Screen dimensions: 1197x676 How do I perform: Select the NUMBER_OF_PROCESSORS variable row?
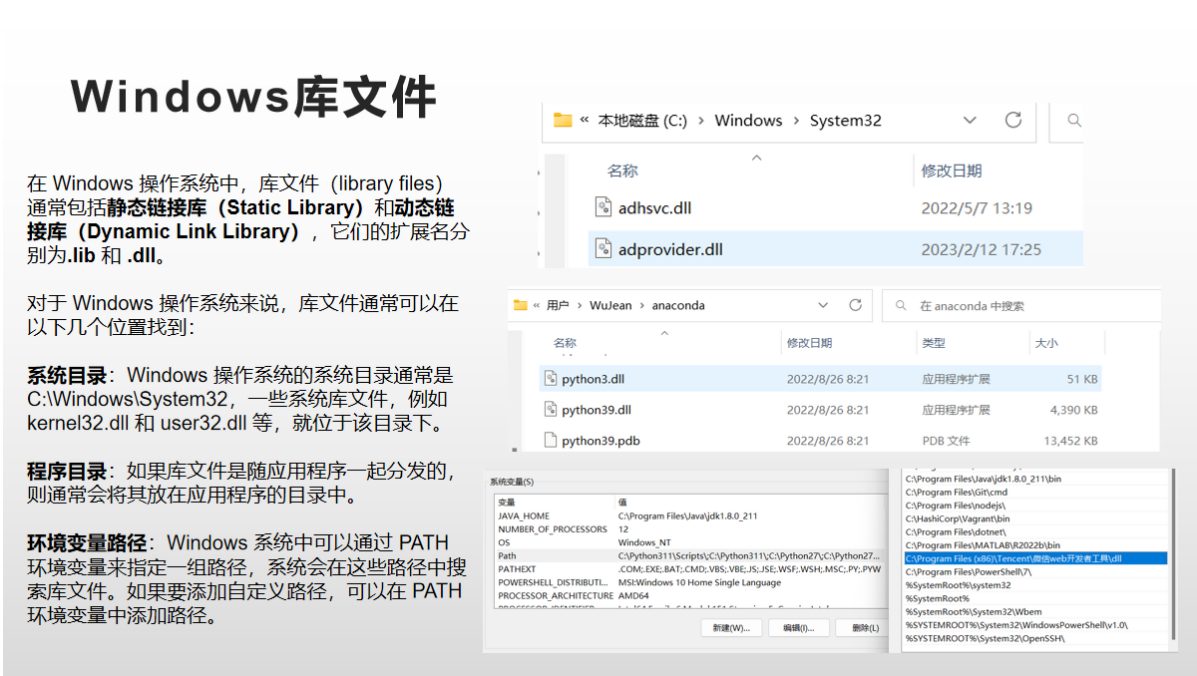pyautogui.click(x=689, y=529)
